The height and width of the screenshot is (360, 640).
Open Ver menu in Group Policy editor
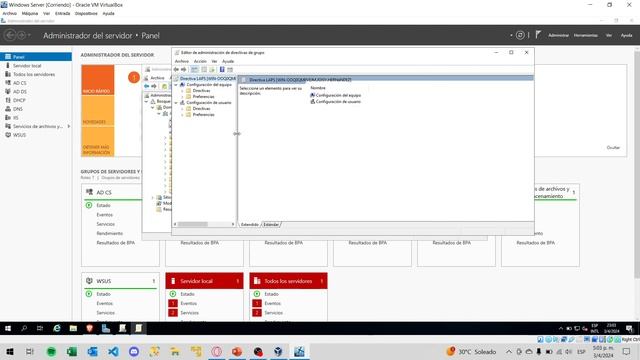pyautogui.click(x=214, y=61)
